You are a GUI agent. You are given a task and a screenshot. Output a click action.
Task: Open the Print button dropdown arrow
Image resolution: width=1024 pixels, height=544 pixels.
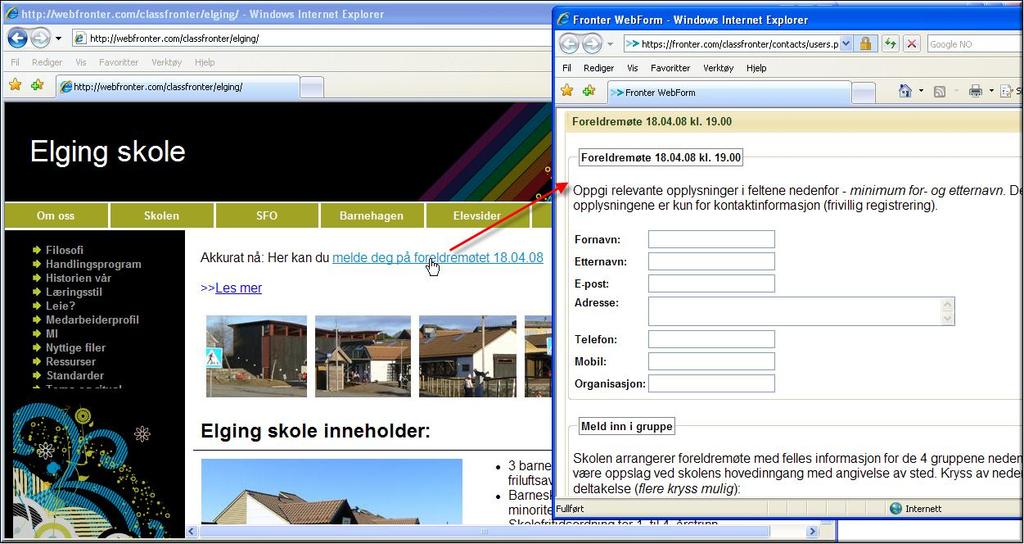click(x=991, y=91)
